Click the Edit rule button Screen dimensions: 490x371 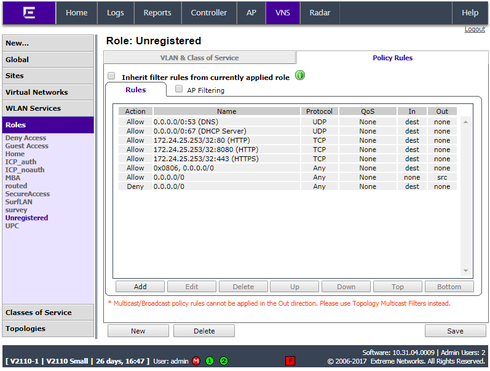pyautogui.click(x=192, y=287)
